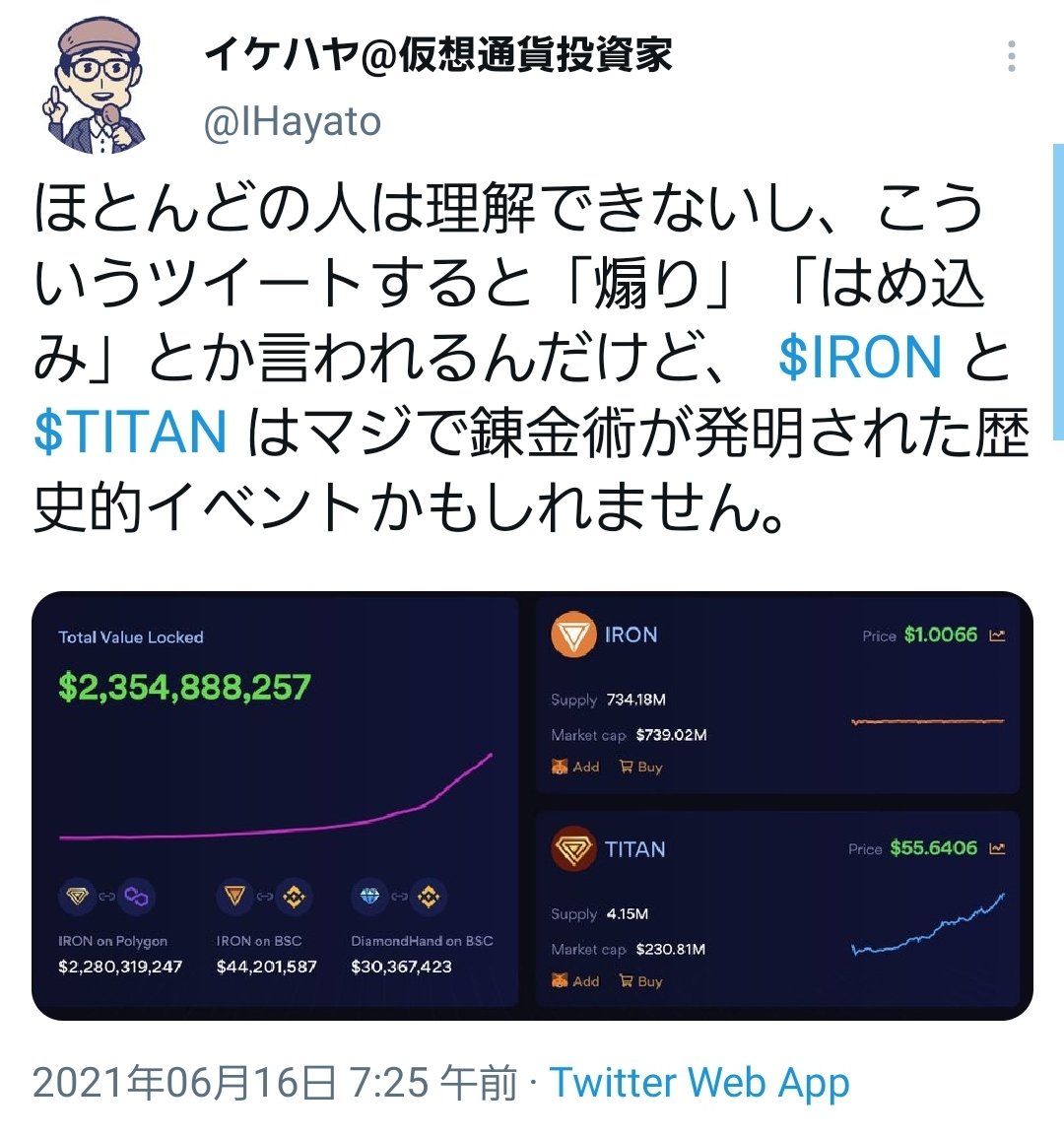The image size is (1064, 1137).
Task: Open the @IHayato handle link
Action: tap(293, 122)
